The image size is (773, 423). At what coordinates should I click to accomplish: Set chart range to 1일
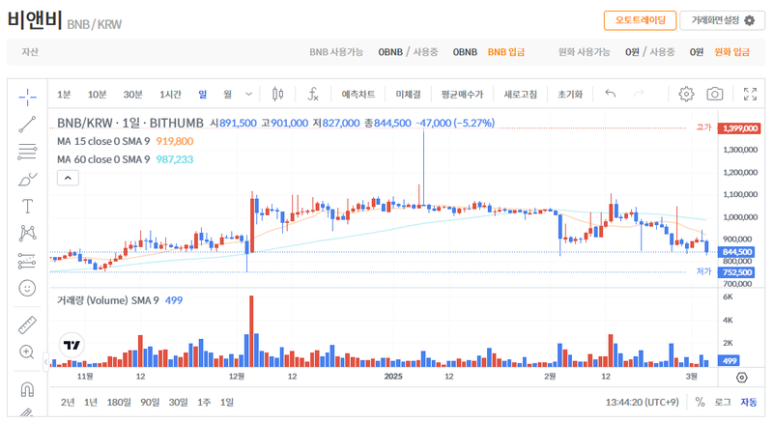coord(227,402)
